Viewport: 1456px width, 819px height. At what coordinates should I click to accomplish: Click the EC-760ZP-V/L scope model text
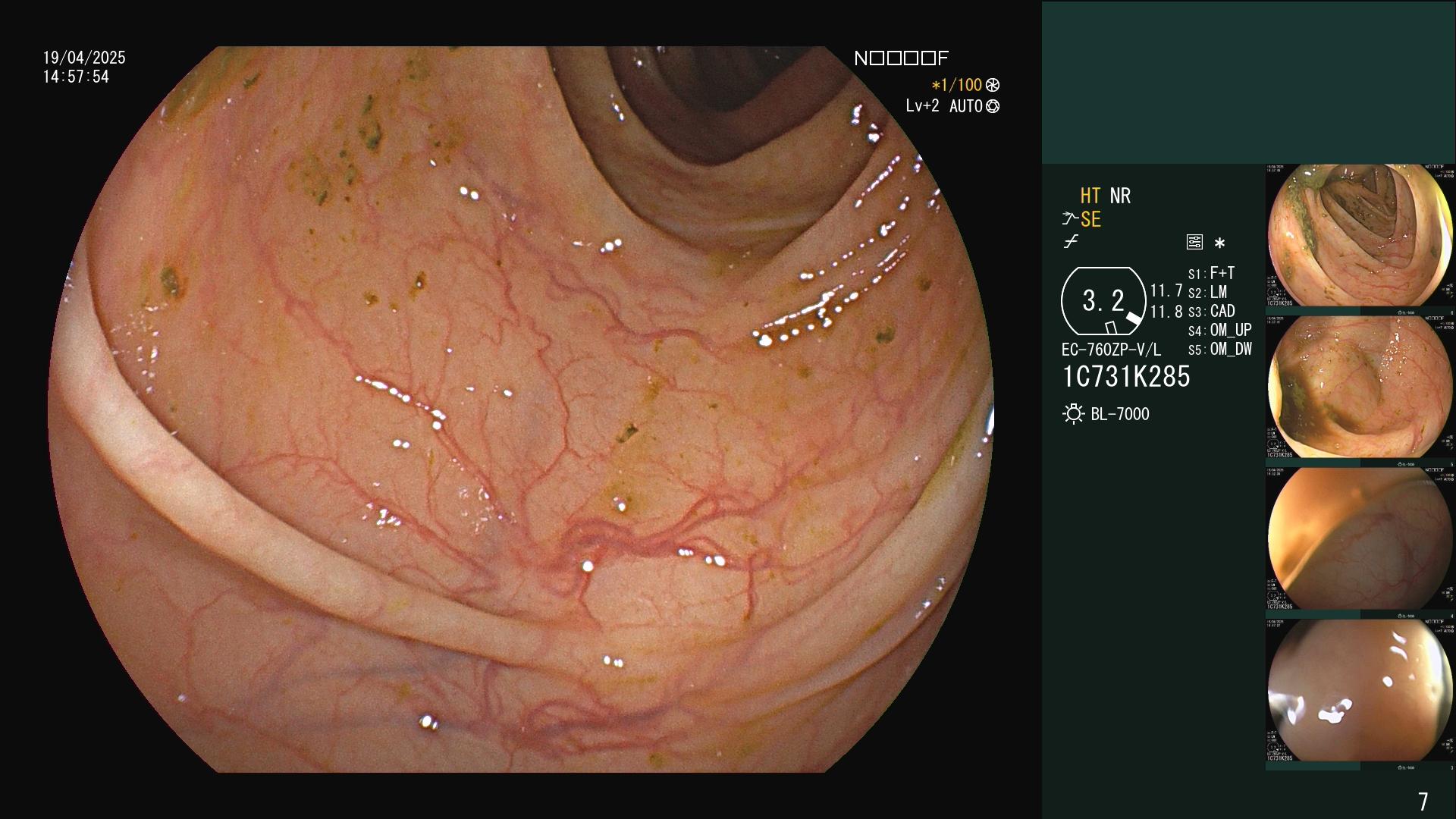click(1111, 350)
